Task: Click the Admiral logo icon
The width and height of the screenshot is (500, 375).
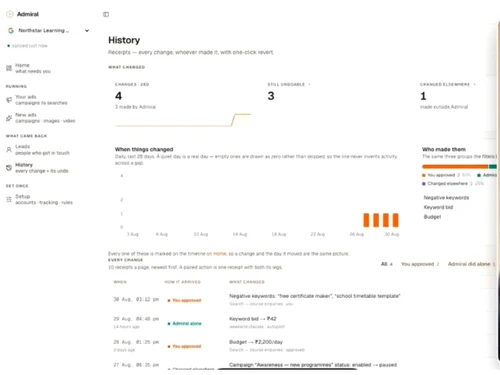Action: coord(10,14)
